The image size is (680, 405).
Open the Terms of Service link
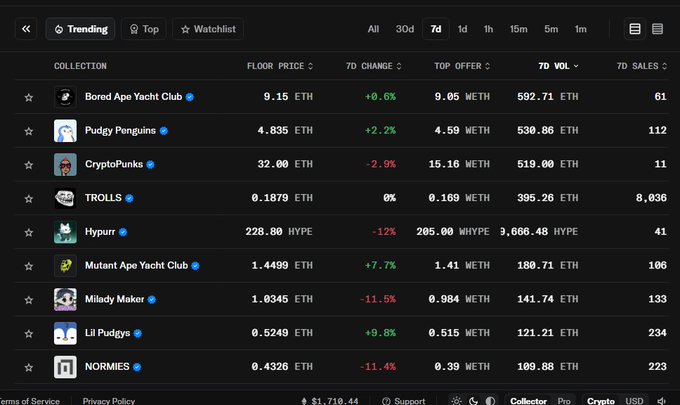pos(29,401)
